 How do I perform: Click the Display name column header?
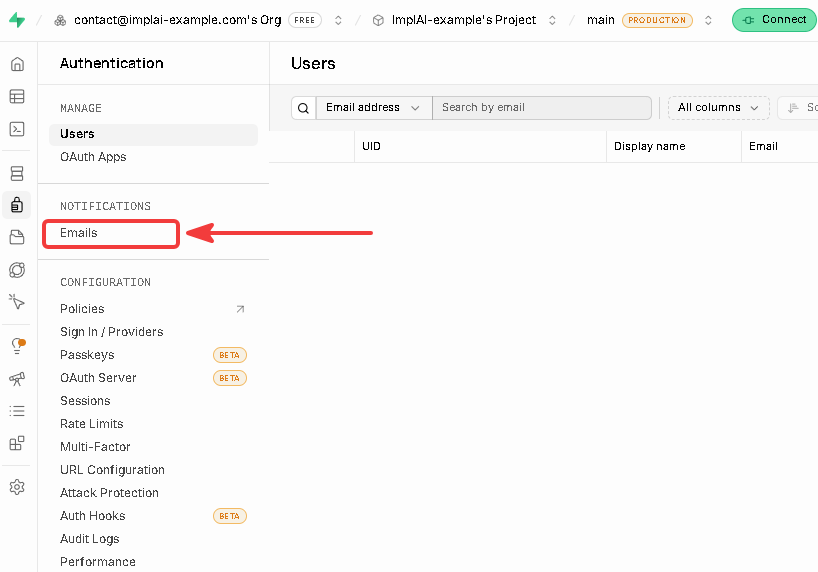point(649,147)
